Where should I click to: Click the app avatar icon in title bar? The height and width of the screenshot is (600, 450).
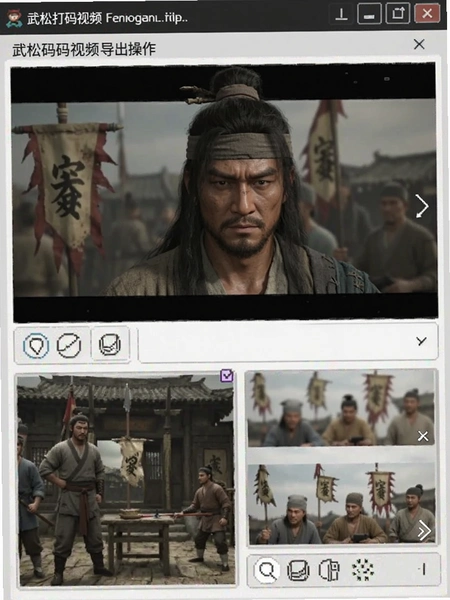[x=14, y=18]
